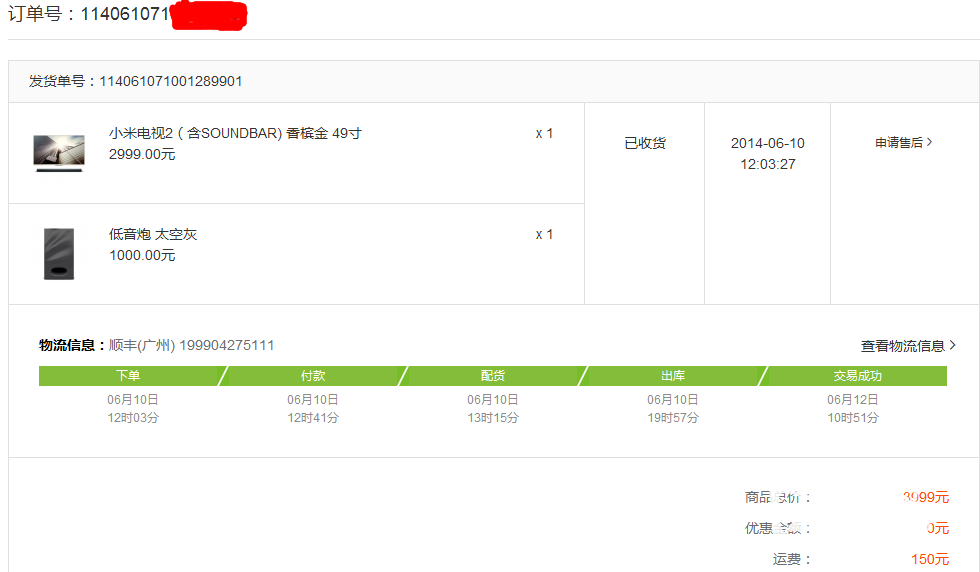Click the 已收货 status text
Screen dimensions: 980x572
click(x=645, y=143)
